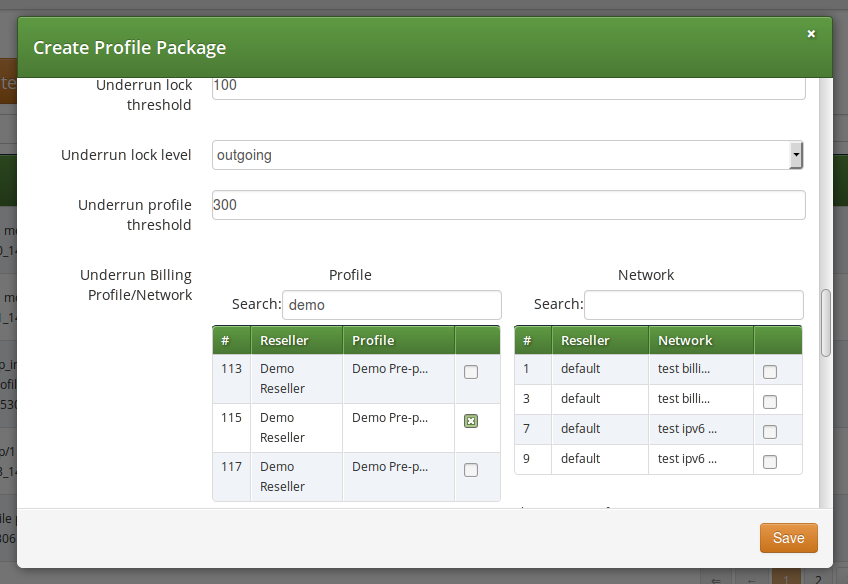Select network 7 test ipv6 checkbox

point(770,432)
